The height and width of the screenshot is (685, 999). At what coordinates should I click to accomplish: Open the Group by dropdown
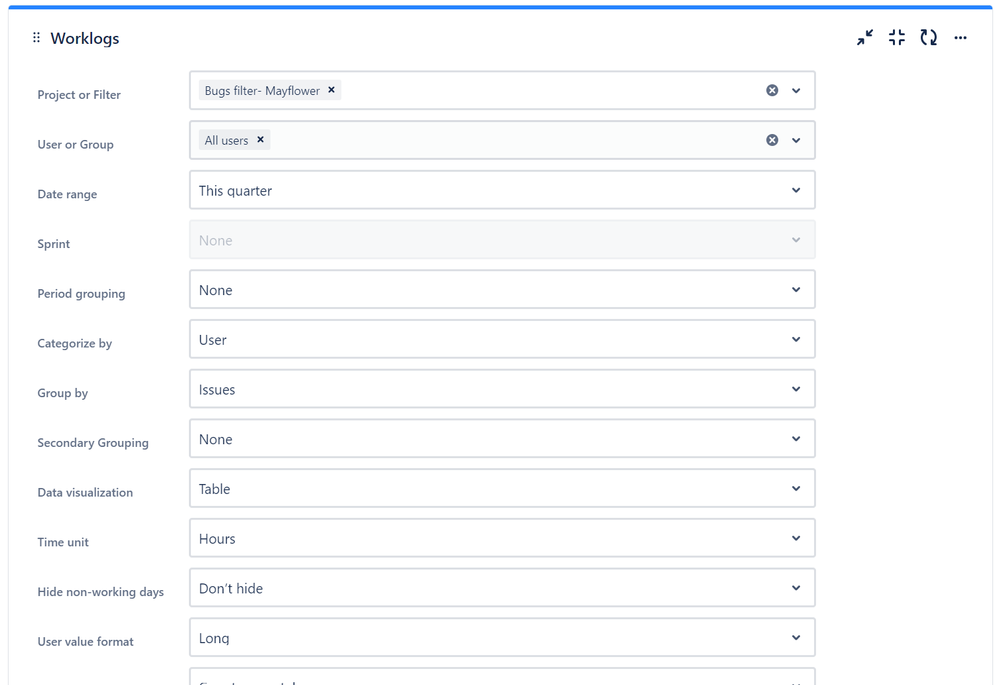501,389
